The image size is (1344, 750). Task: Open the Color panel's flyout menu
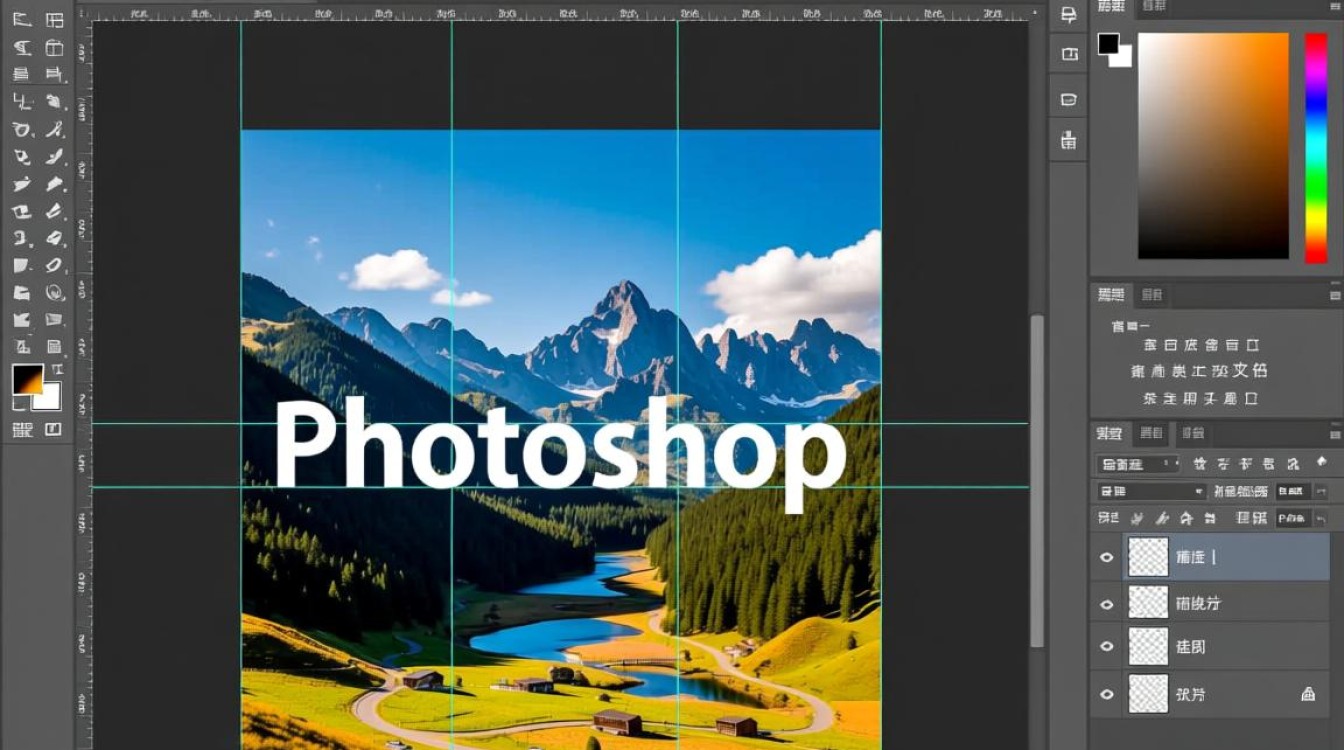(1335, 7)
